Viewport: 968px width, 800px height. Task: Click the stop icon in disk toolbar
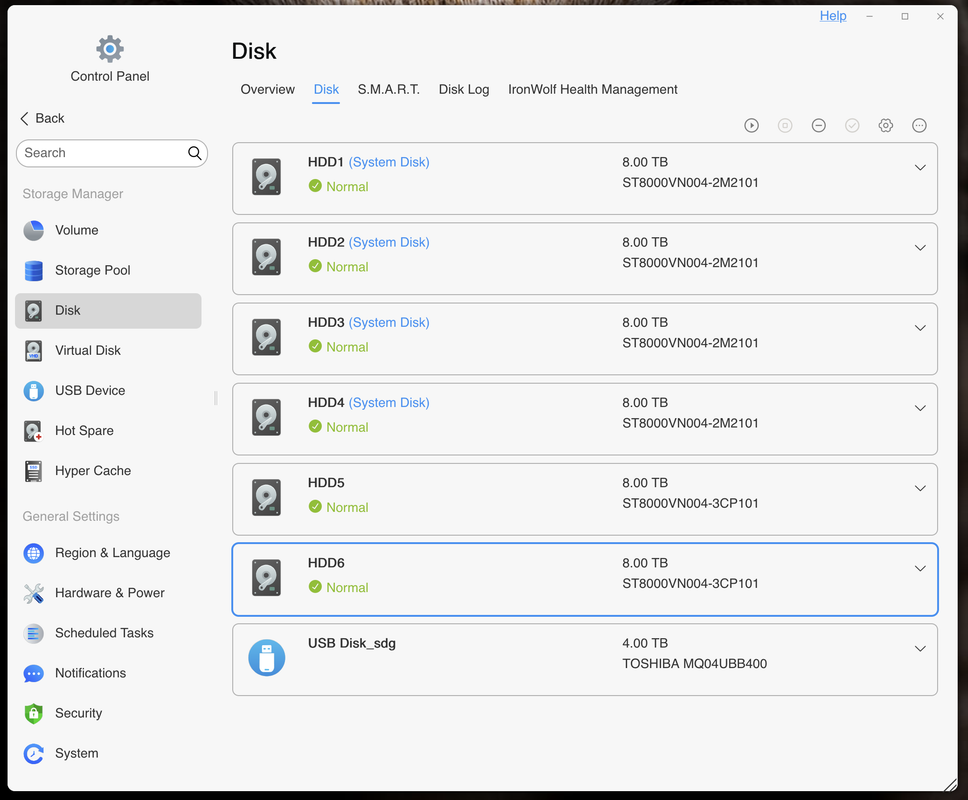pyautogui.click(x=785, y=125)
